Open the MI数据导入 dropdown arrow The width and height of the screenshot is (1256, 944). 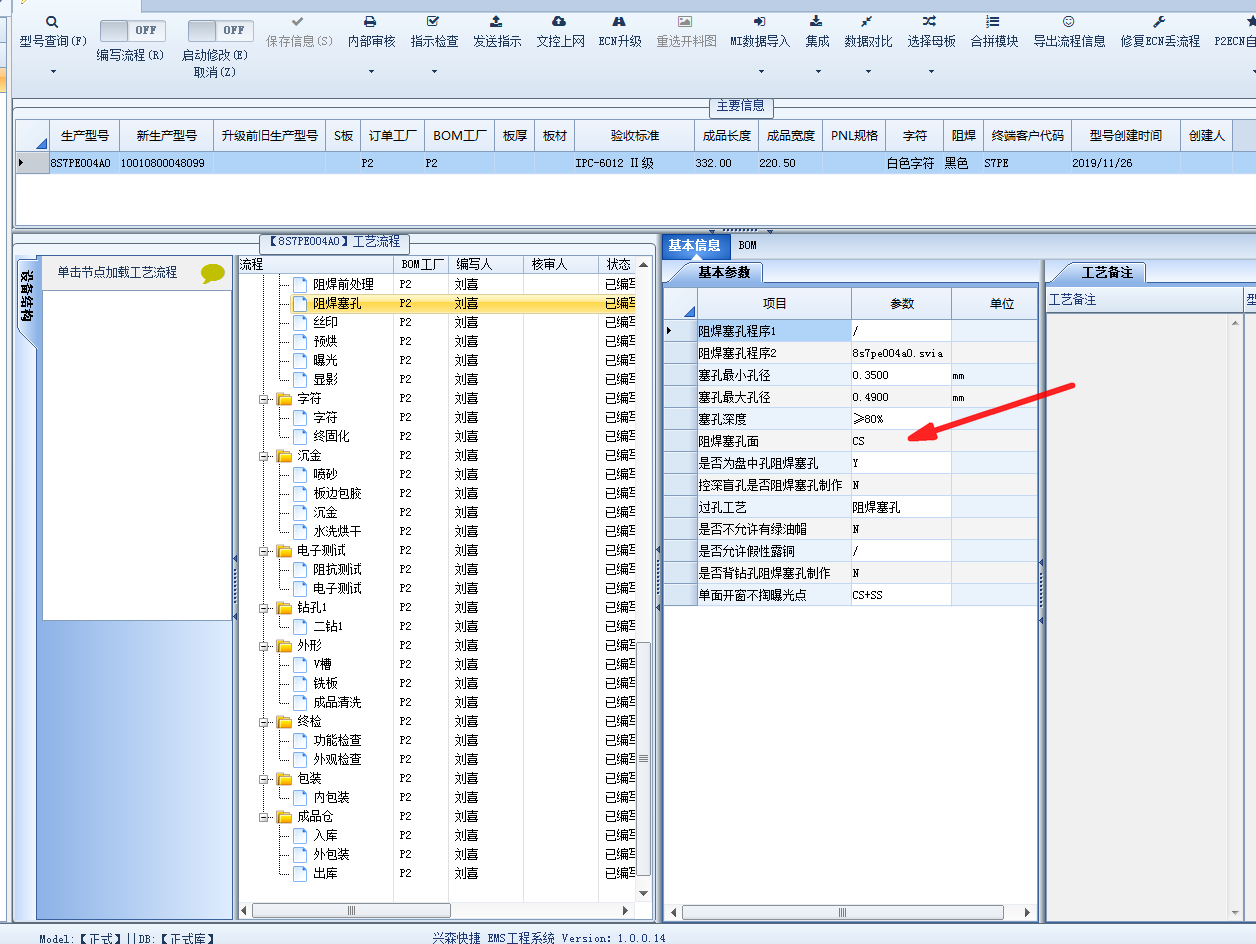(760, 71)
